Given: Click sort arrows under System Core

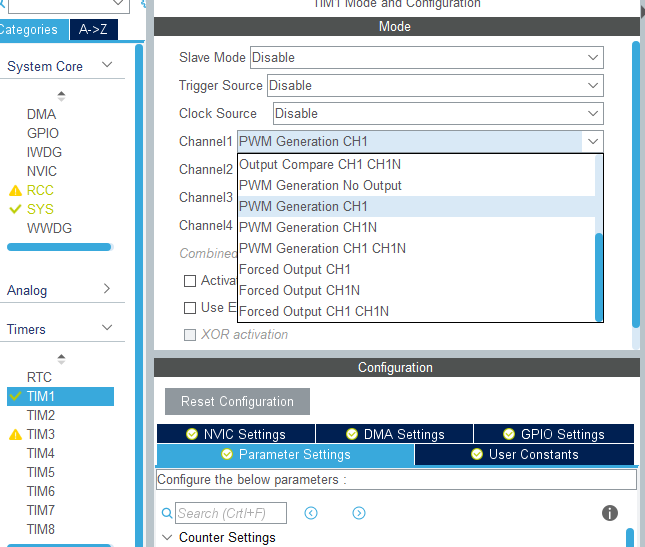Looking at the screenshot, I should 61,96.
